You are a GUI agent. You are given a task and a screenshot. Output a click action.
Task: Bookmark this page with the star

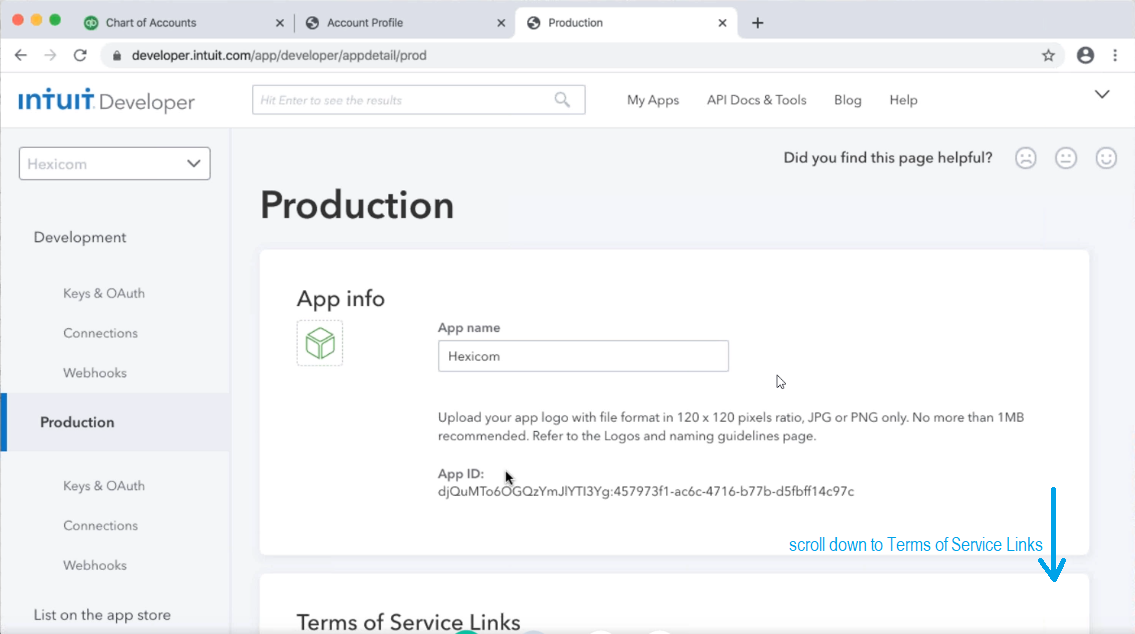1048,55
